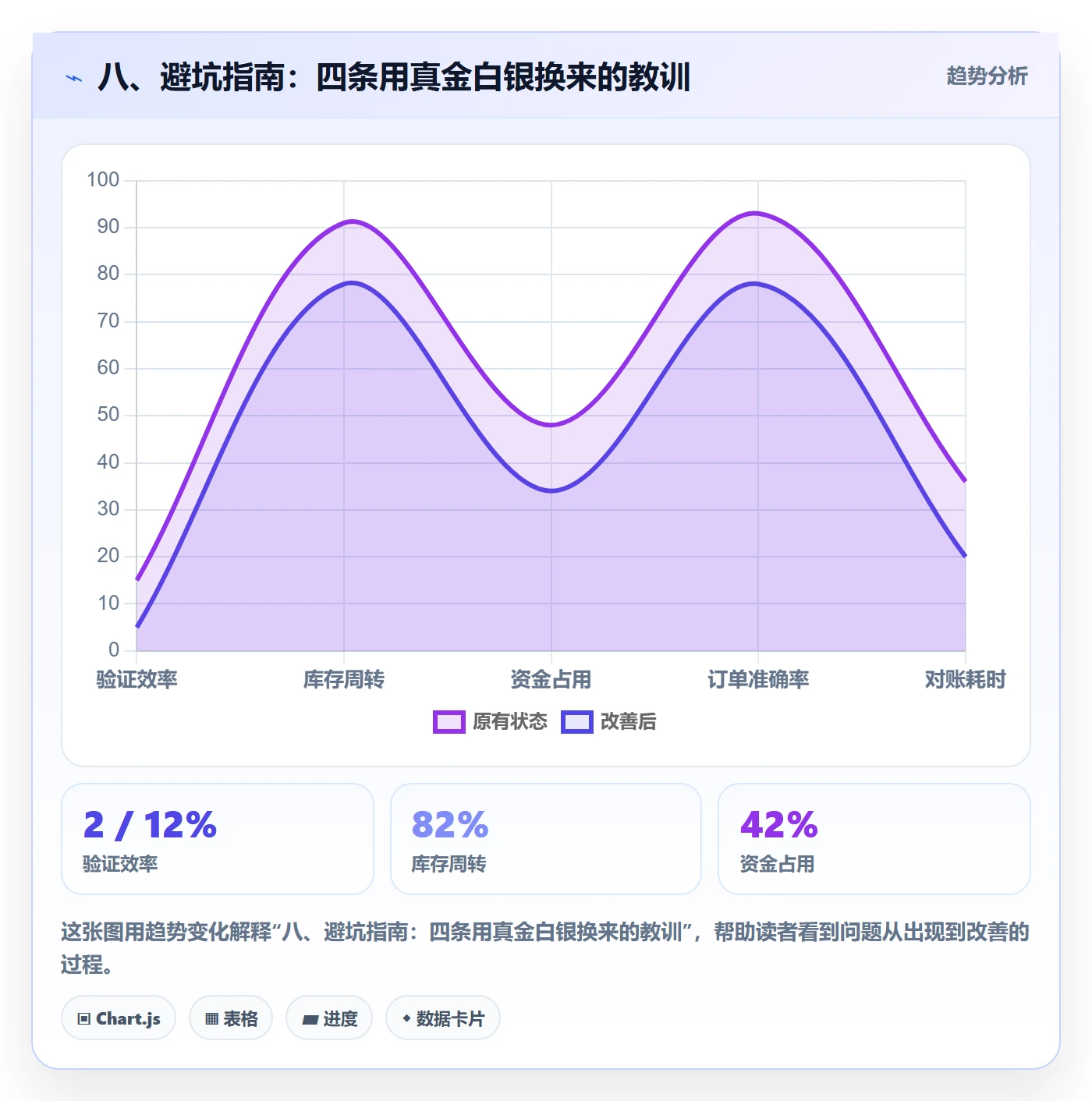Select the 表格 tag chip
This screenshot has height=1101, width=1092.
pyautogui.click(x=231, y=1018)
